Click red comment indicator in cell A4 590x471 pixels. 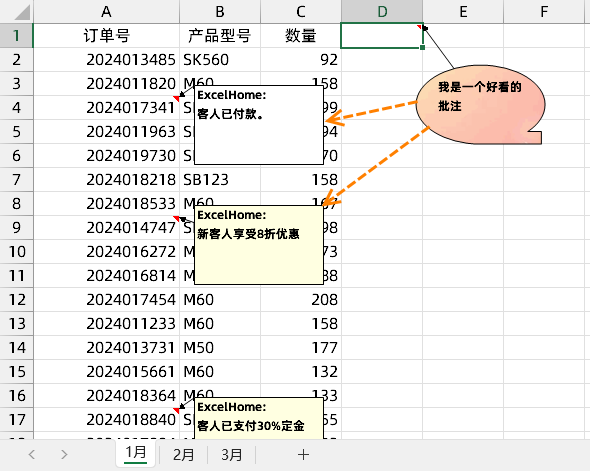coord(176,99)
